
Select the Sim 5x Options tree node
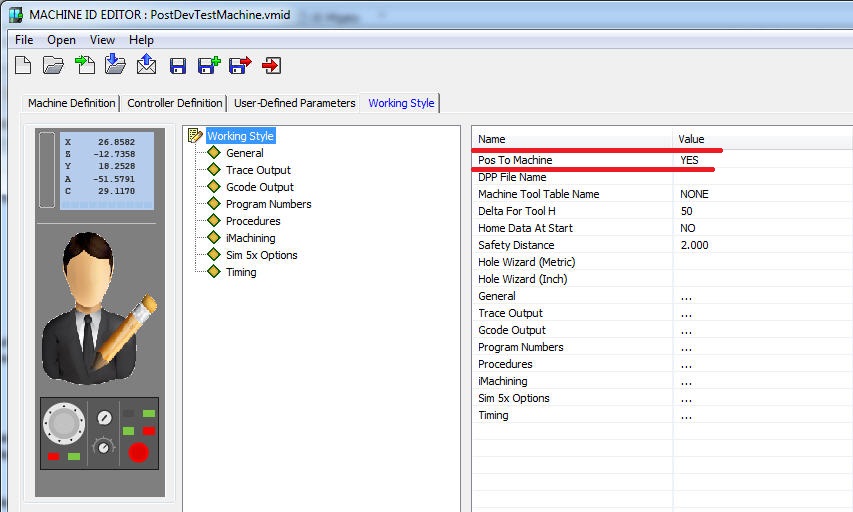(261, 255)
